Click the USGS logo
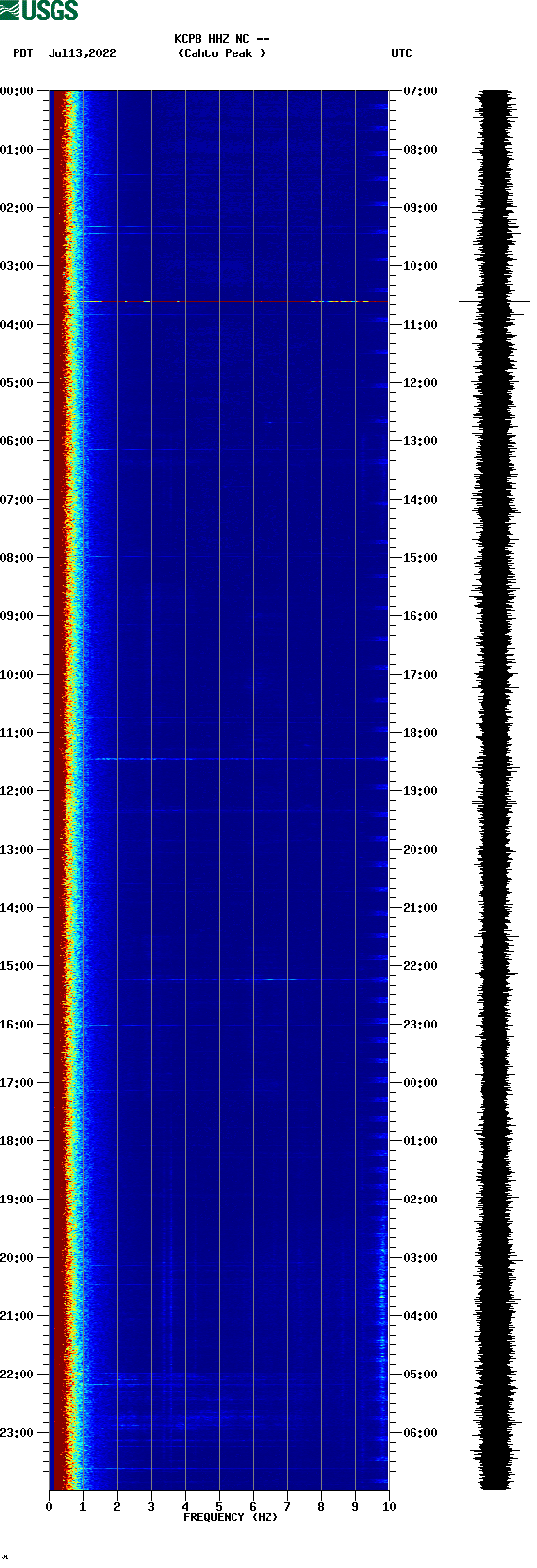This screenshot has height=1568, width=537. pos(39,11)
